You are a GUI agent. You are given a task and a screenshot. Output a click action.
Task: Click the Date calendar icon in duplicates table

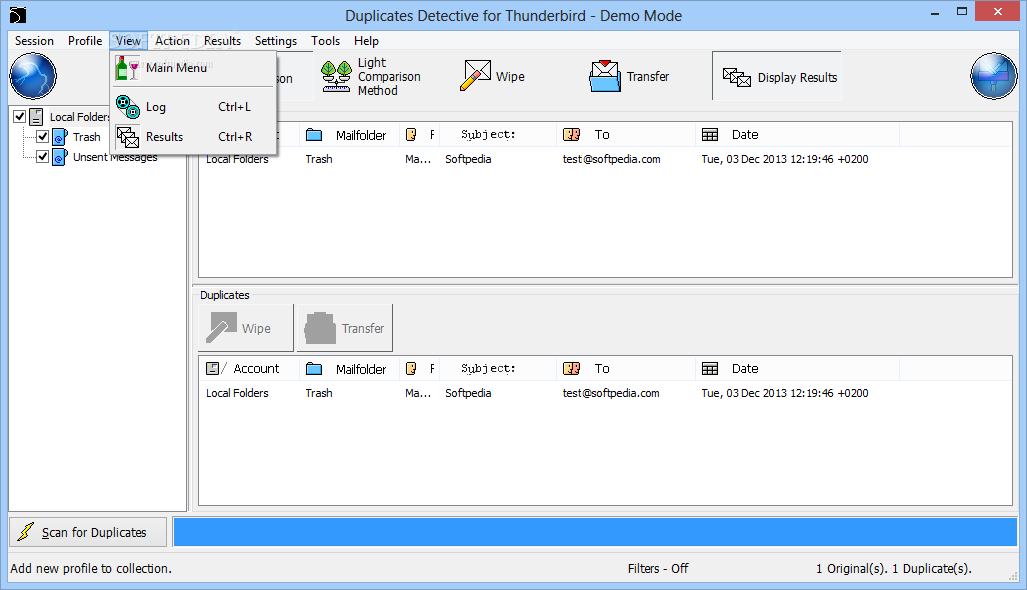710,369
